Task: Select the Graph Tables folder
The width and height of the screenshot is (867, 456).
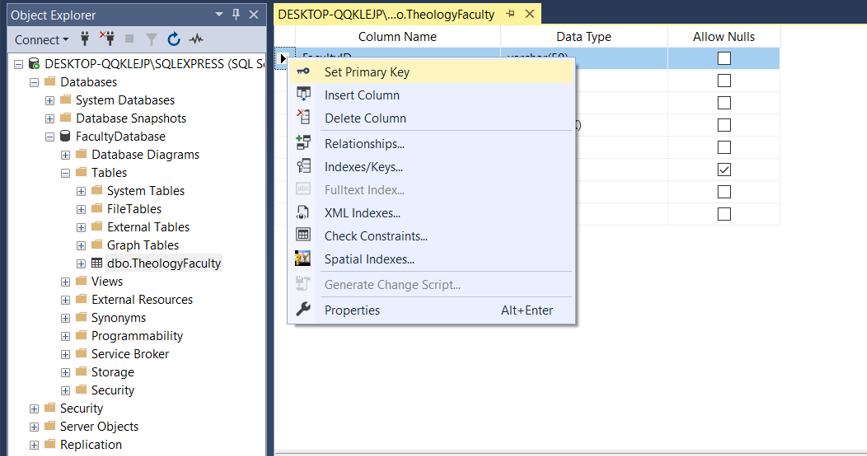Action: click(143, 245)
